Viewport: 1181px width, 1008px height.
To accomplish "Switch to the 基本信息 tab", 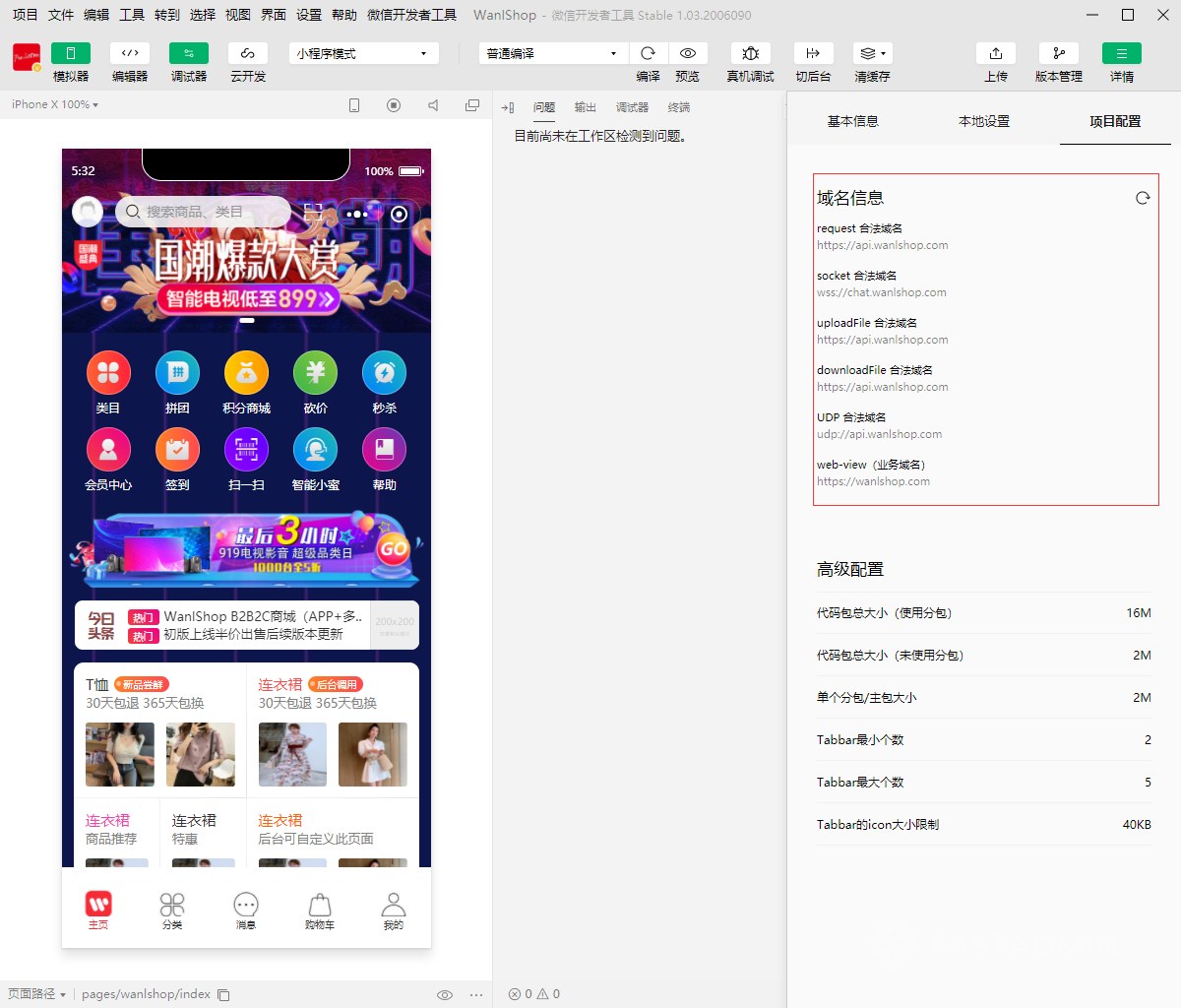I will point(852,121).
